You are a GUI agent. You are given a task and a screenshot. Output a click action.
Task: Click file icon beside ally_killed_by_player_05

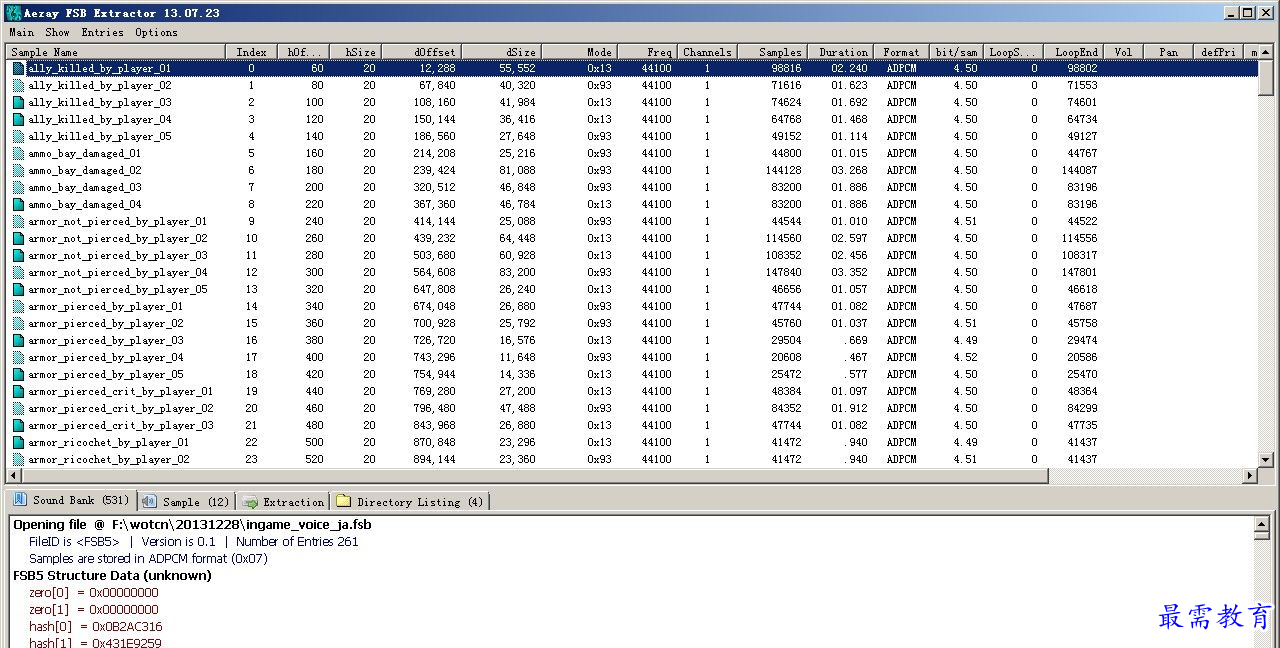pos(18,136)
